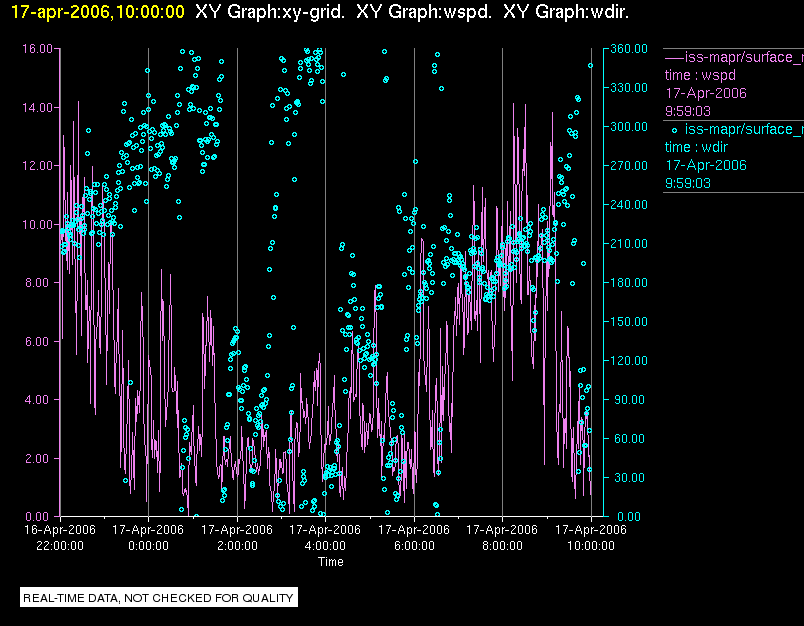804x626 pixels.
Task: Click the 'Time' x-axis title
Action: [330, 562]
